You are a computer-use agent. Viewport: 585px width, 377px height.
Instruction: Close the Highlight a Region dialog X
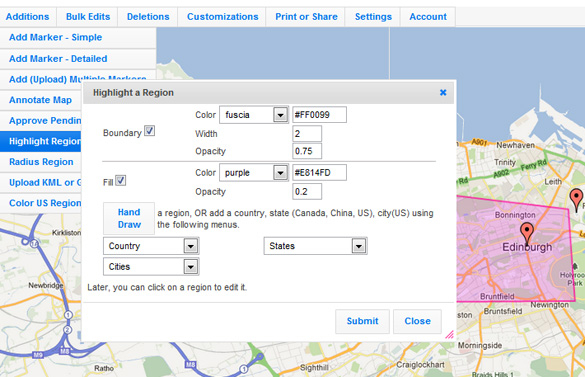pyautogui.click(x=443, y=92)
